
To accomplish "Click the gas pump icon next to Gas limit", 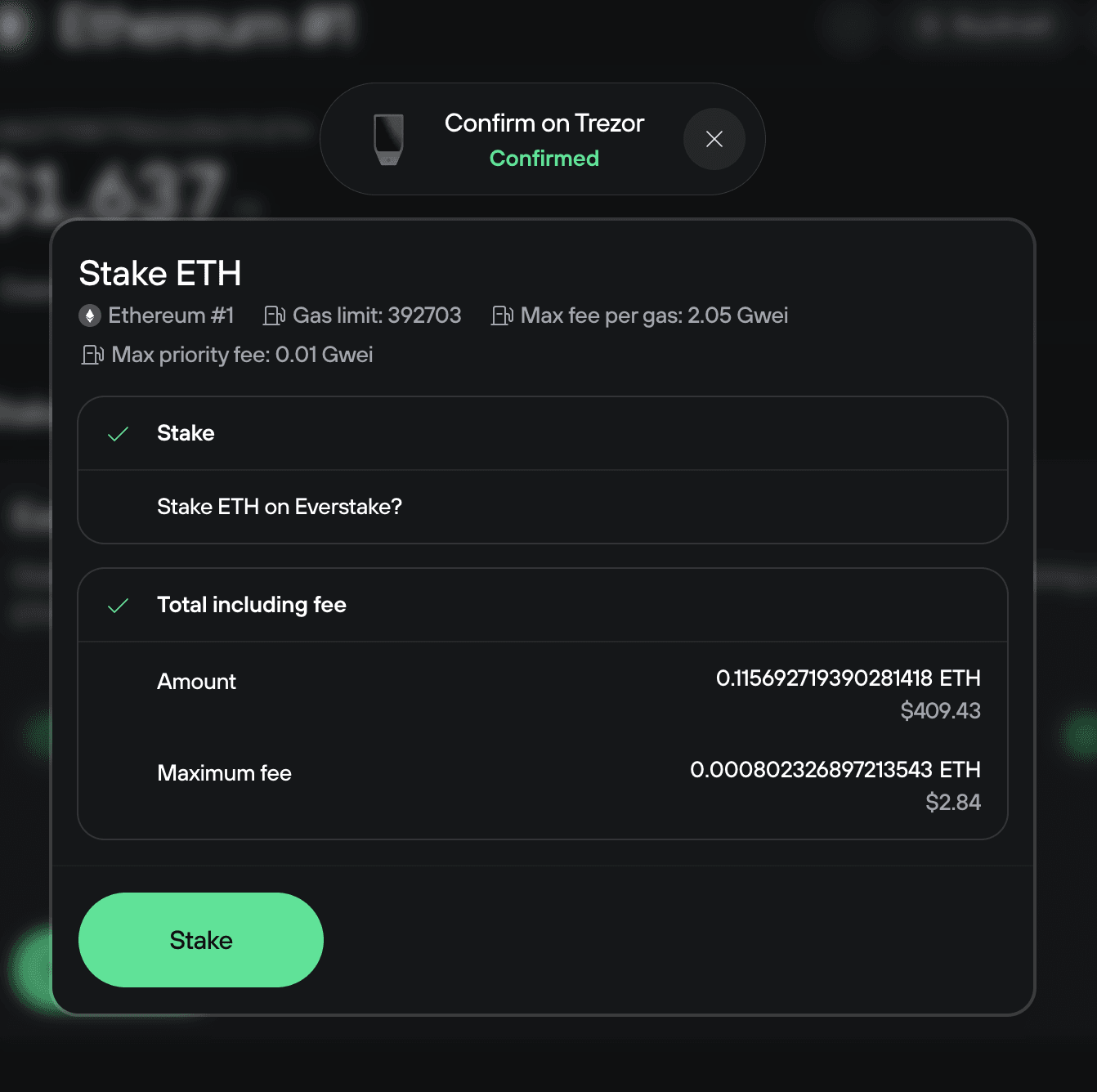I will pos(275,315).
